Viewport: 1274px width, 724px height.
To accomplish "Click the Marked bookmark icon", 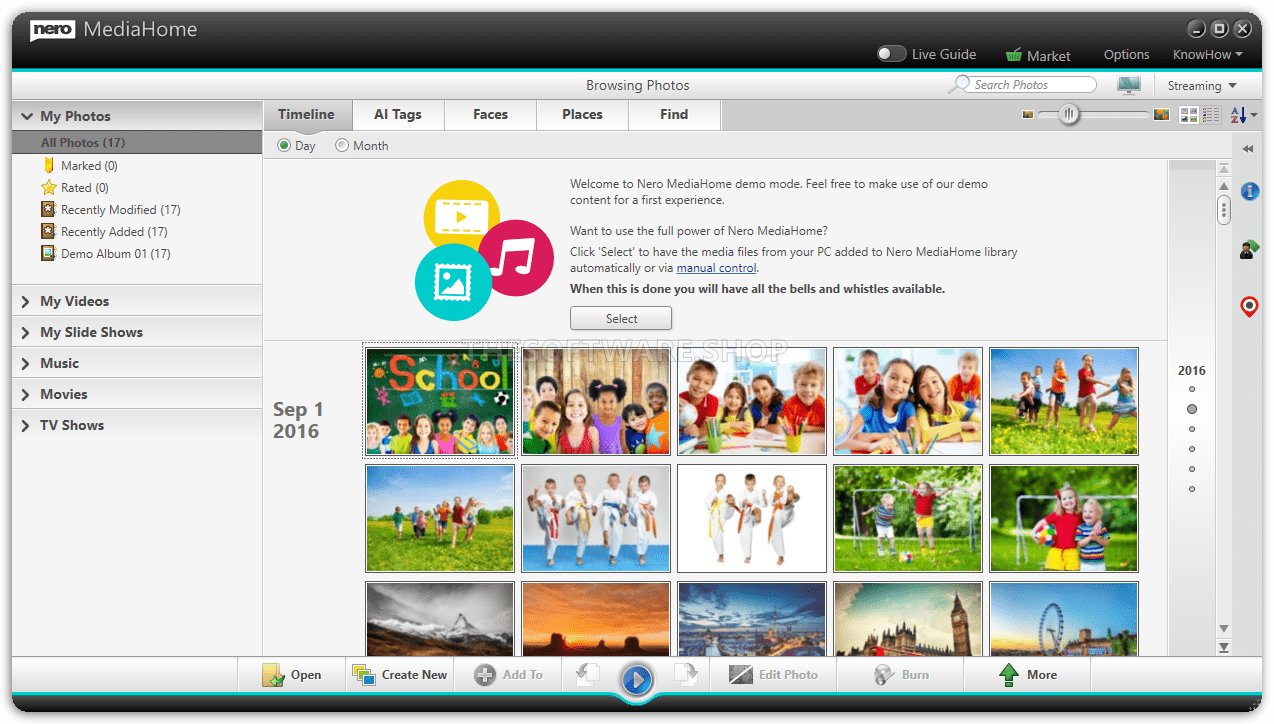I will [x=48, y=165].
